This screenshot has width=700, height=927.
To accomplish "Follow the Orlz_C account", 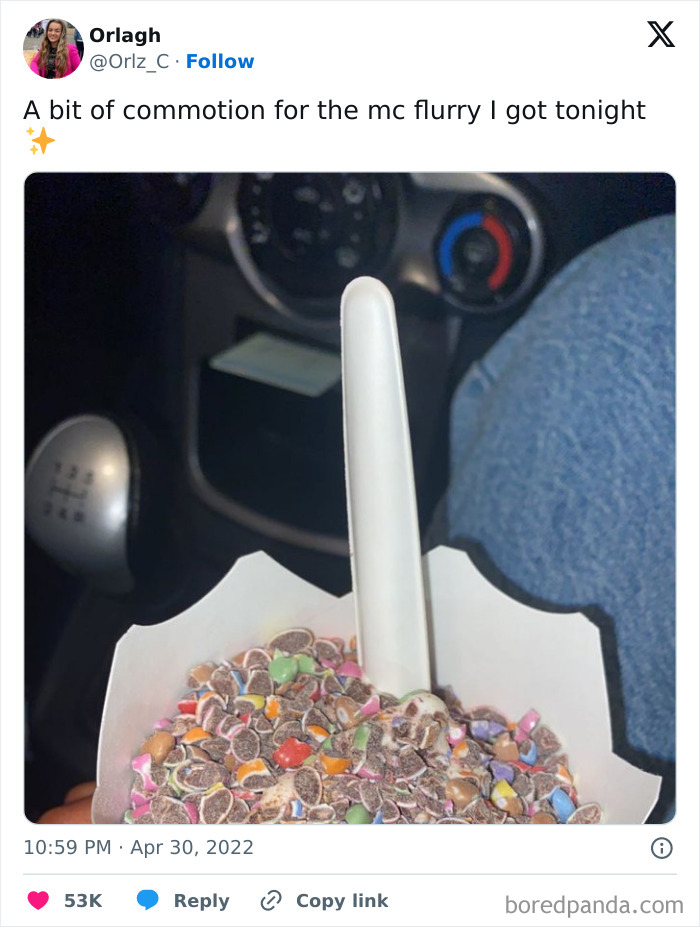I will (220, 61).
